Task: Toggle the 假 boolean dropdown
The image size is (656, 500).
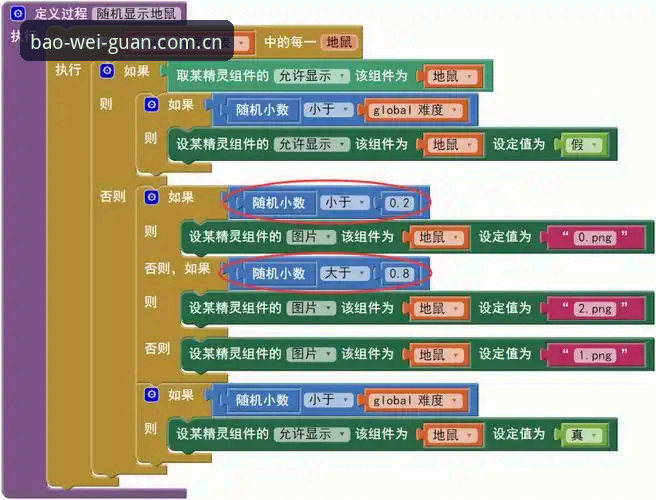Action: pyautogui.click(x=584, y=145)
